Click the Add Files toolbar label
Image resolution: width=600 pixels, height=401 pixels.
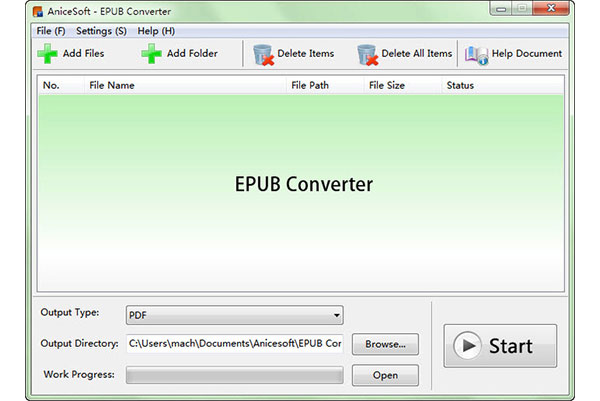pyautogui.click(x=83, y=53)
